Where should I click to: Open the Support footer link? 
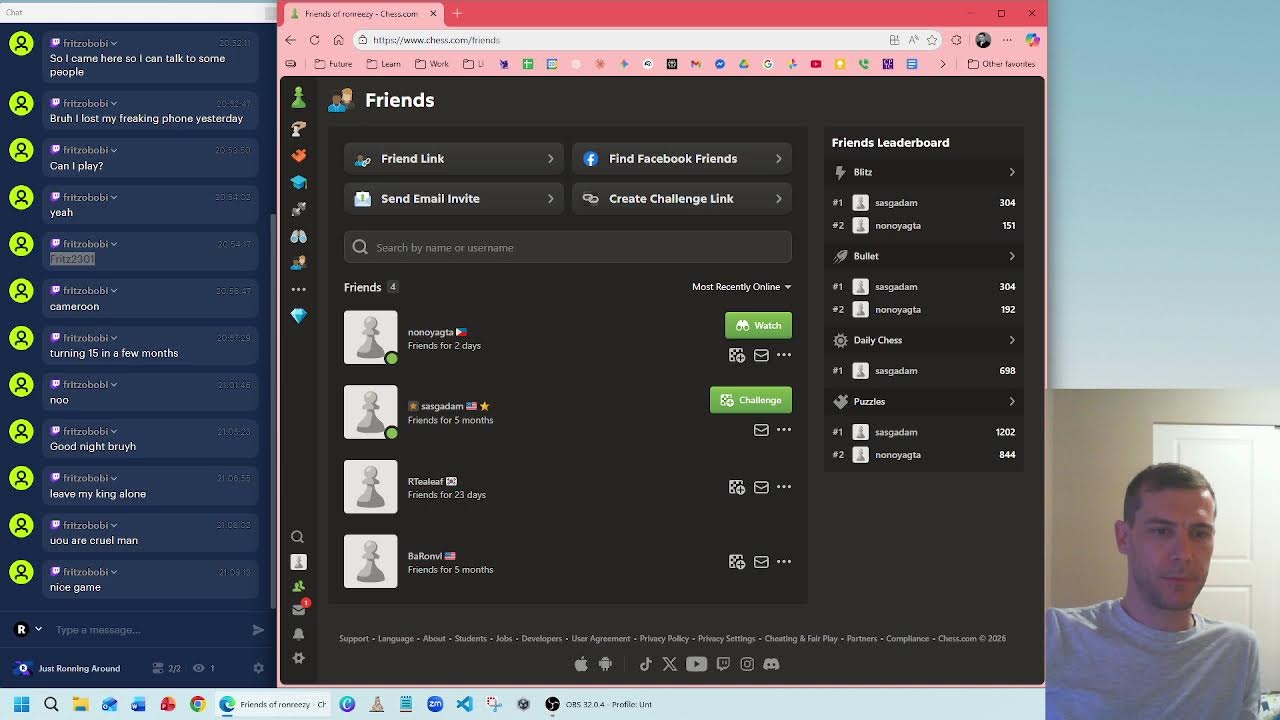(x=354, y=638)
